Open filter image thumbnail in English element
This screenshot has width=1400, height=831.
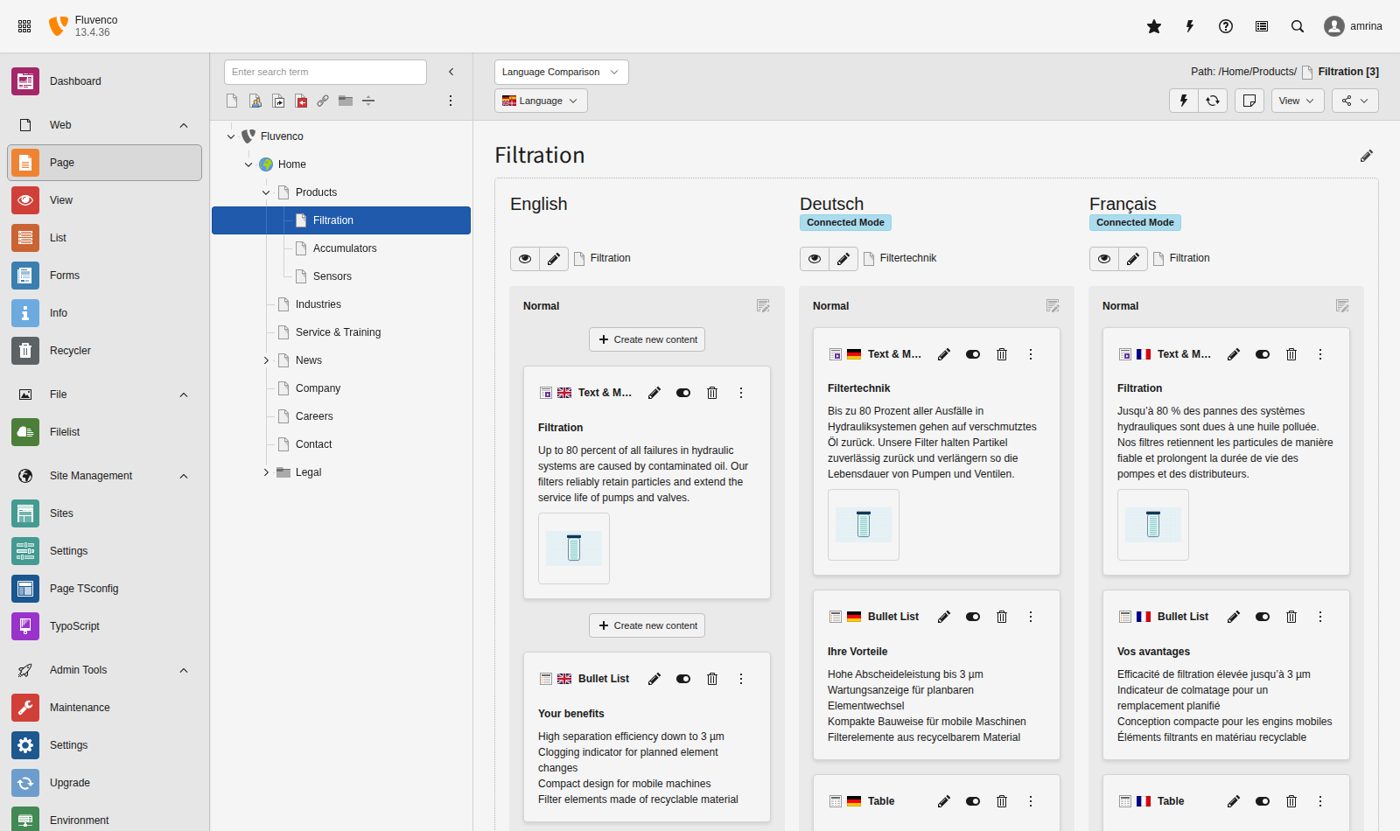574,548
